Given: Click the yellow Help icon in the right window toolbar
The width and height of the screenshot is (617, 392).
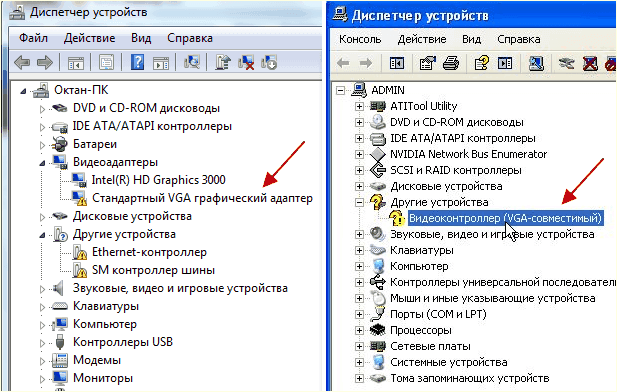Looking at the screenshot, I should [482, 63].
